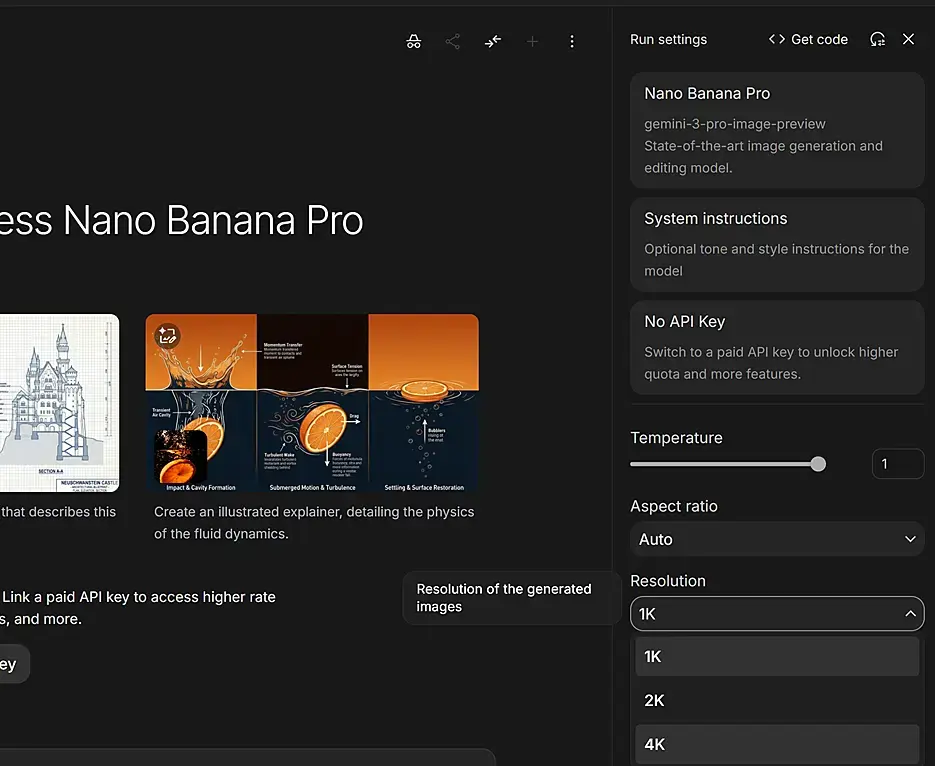
Task: Click the Get code button
Action: [808, 39]
